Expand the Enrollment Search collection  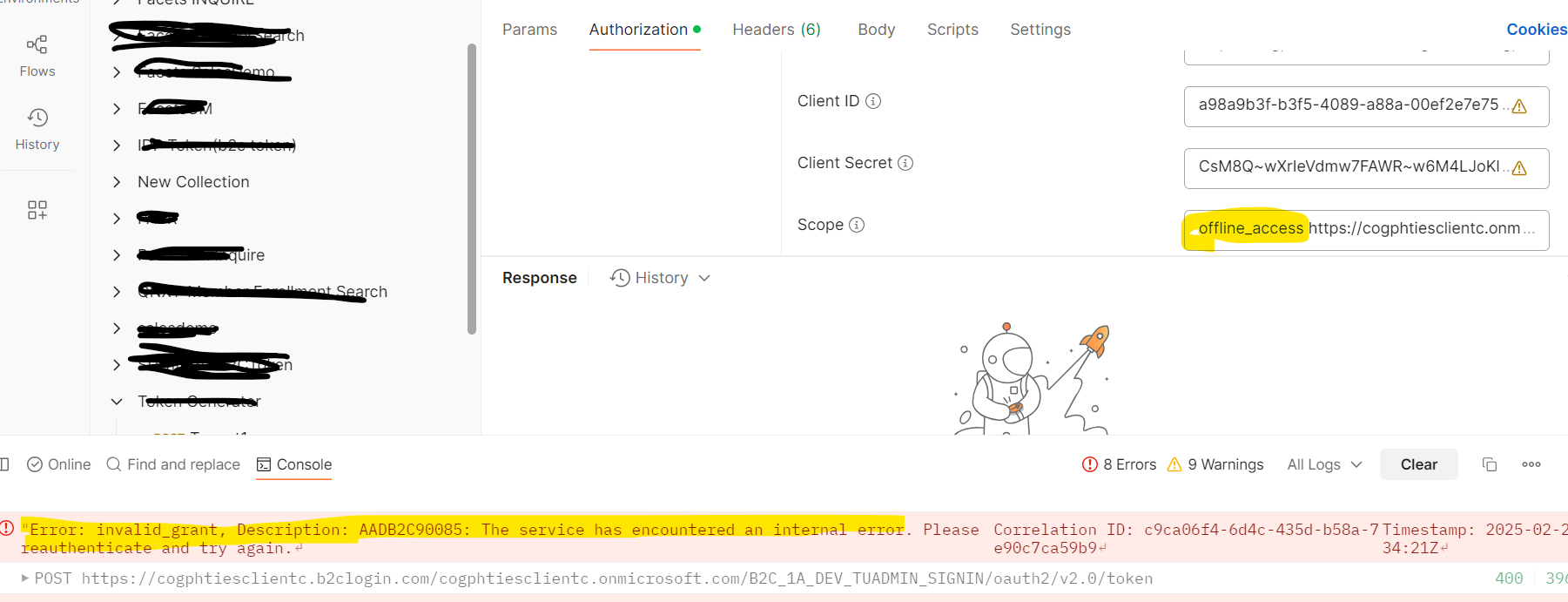117,292
